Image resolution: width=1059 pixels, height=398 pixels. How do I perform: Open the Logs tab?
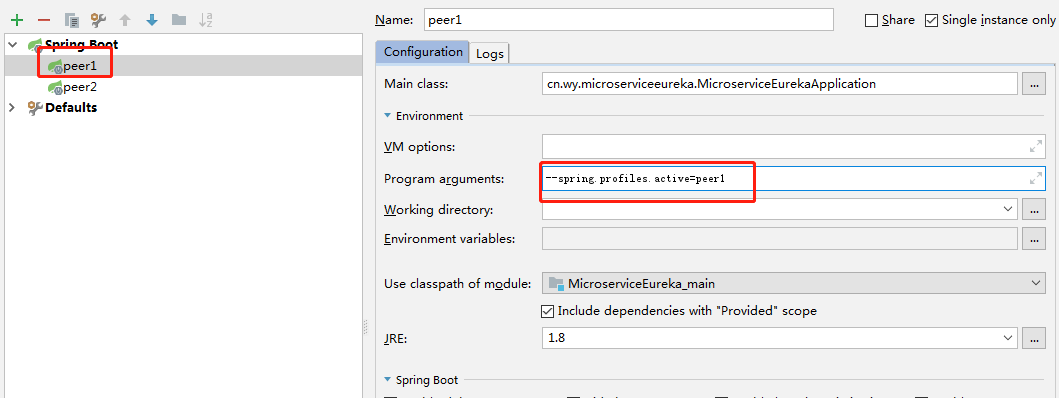point(490,53)
